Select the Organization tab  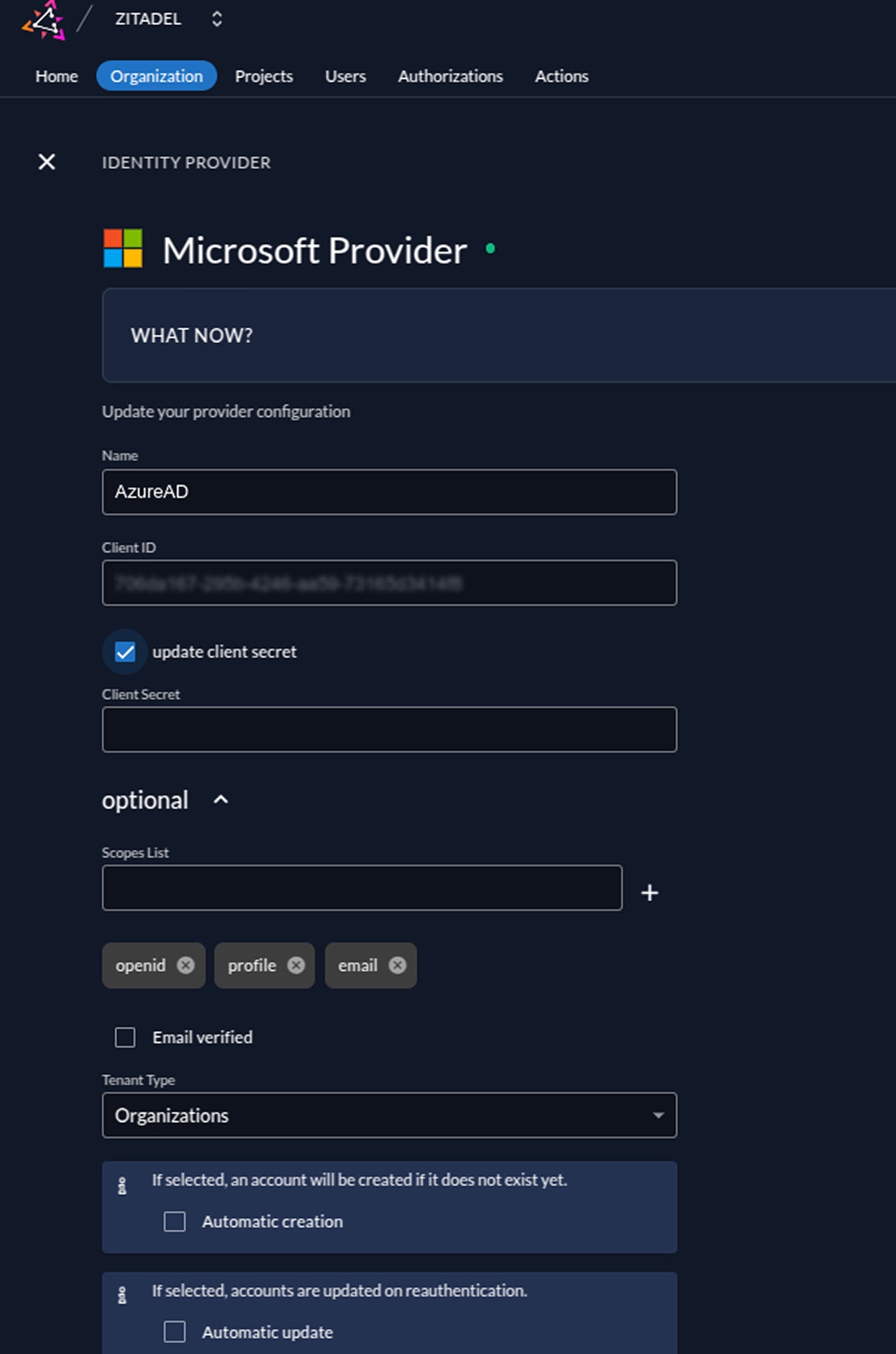[157, 76]
